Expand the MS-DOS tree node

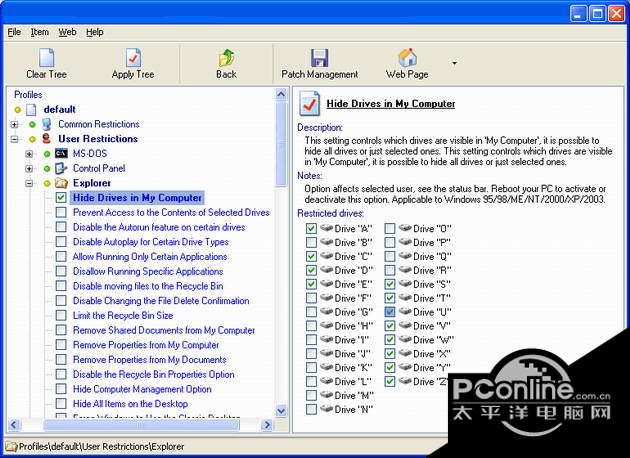(29, 154)
